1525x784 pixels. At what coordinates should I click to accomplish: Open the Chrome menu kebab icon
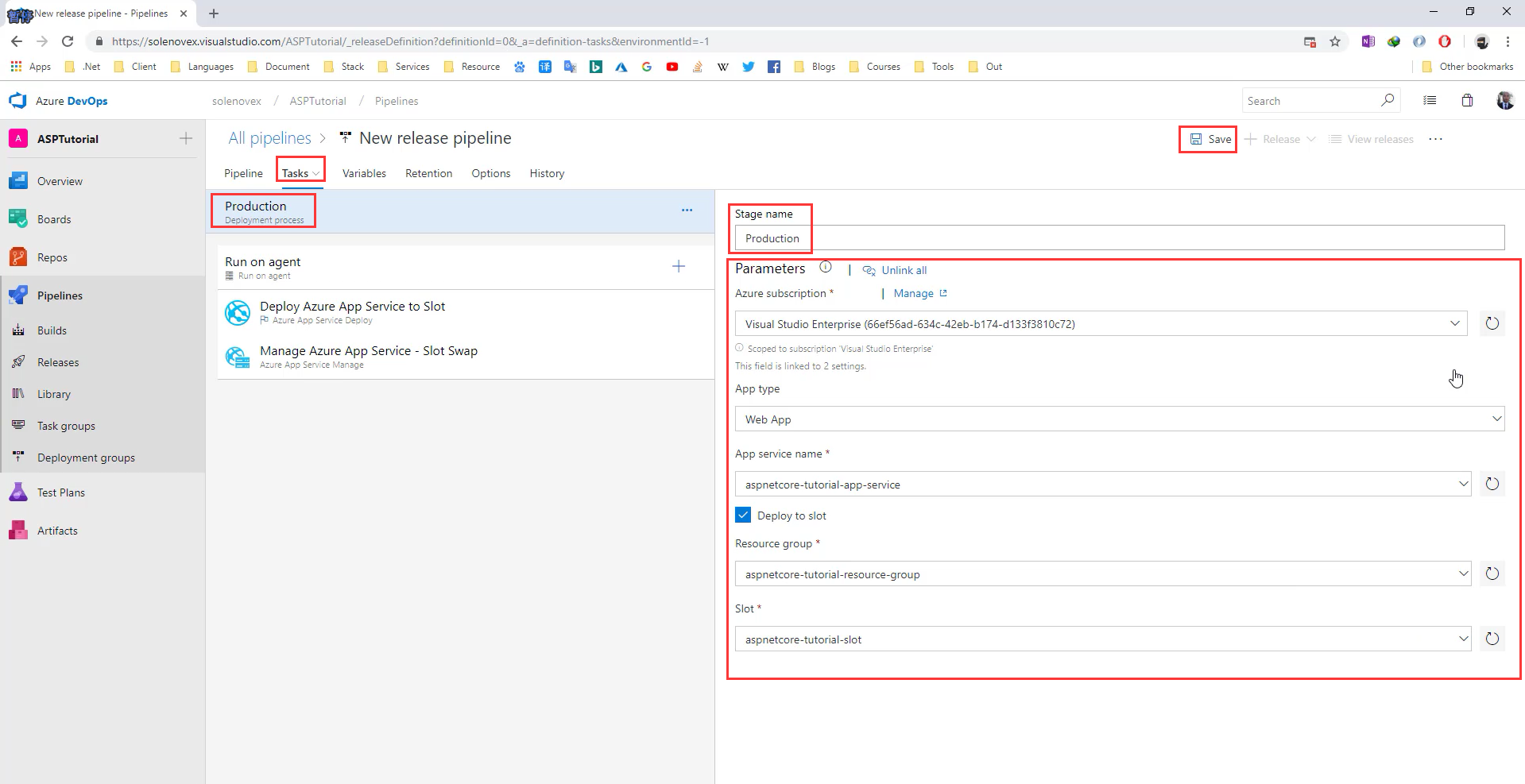coord(1508,41)
